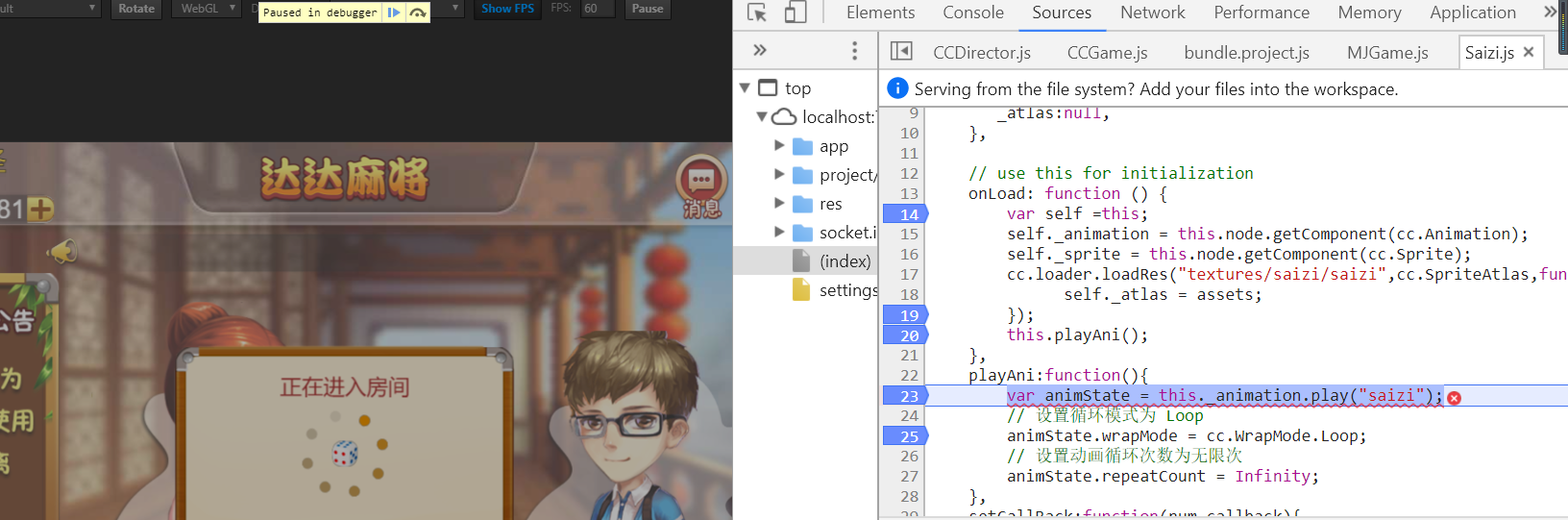This screenshot has width=1568, height=520.
Task: Hide the file navigator pane
Action: point(901,51)
